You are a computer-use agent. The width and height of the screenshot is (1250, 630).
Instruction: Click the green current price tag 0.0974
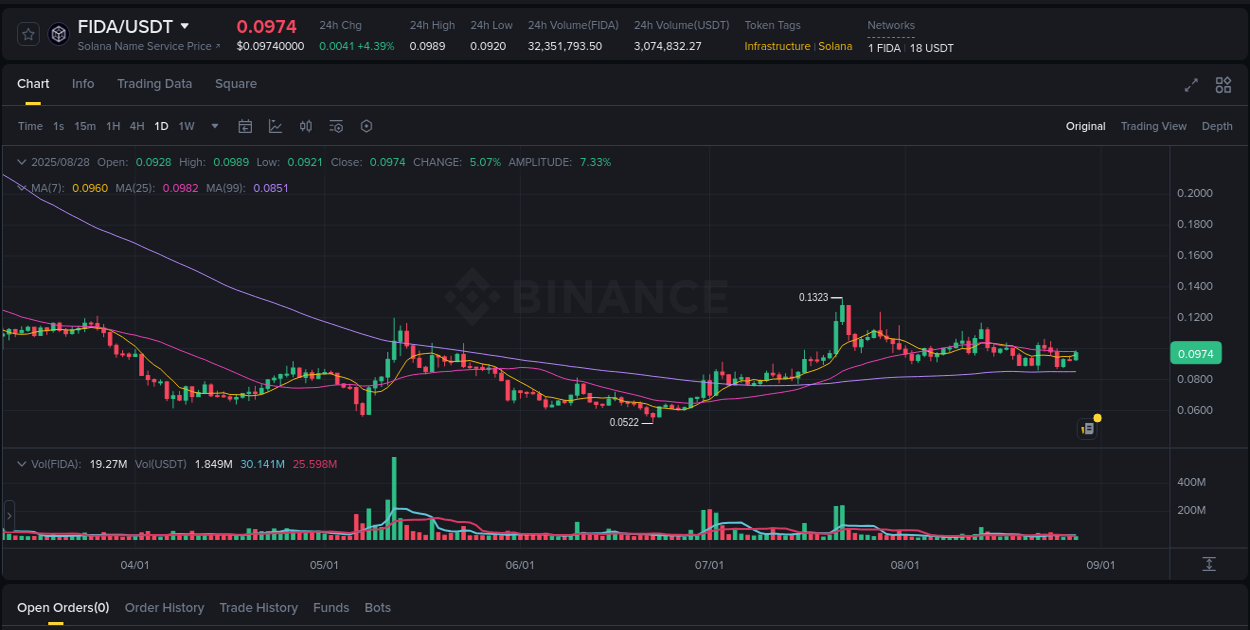coord(1196,353)
